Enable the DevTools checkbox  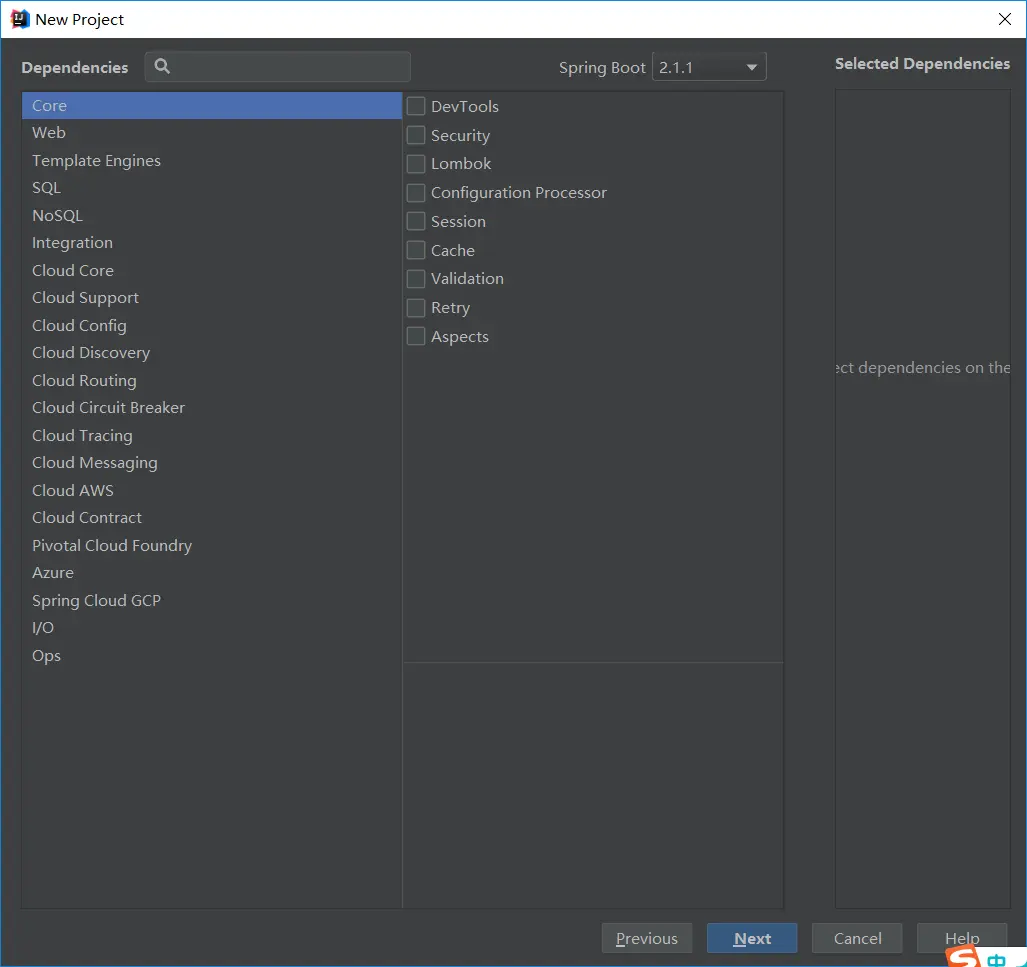(x=416, y=106)
